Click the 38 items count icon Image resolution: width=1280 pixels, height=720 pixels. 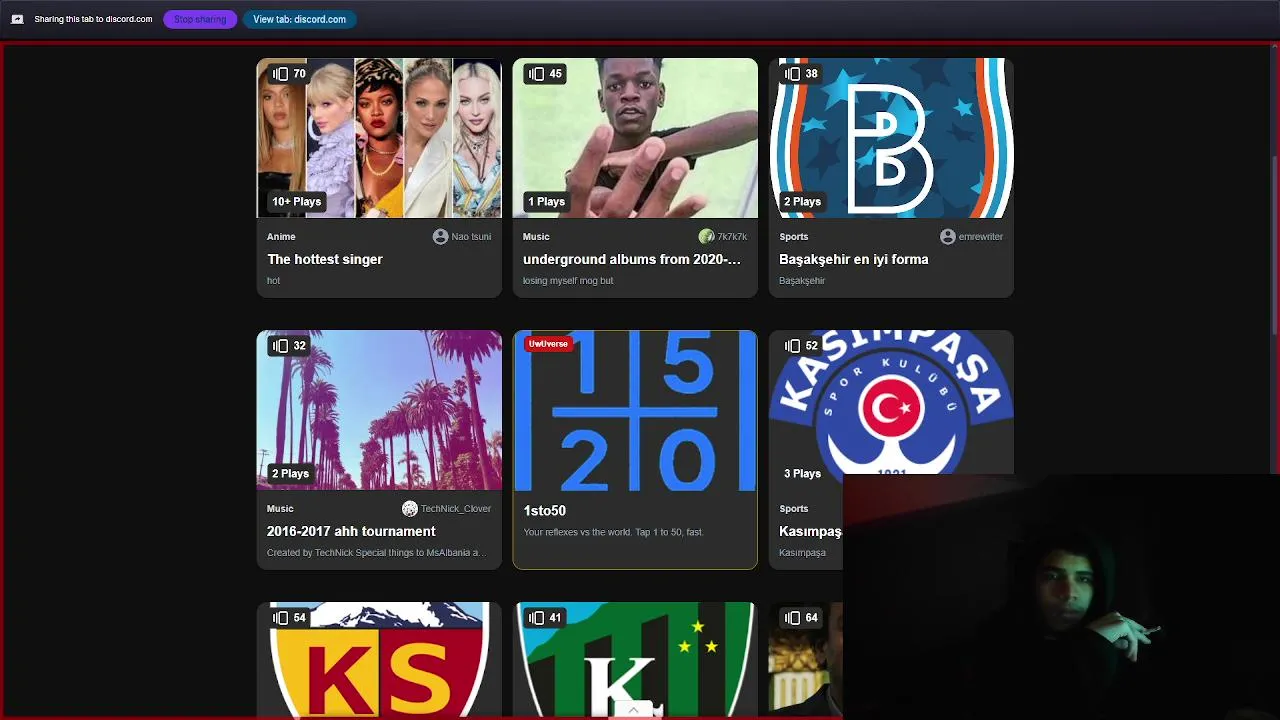792,74
